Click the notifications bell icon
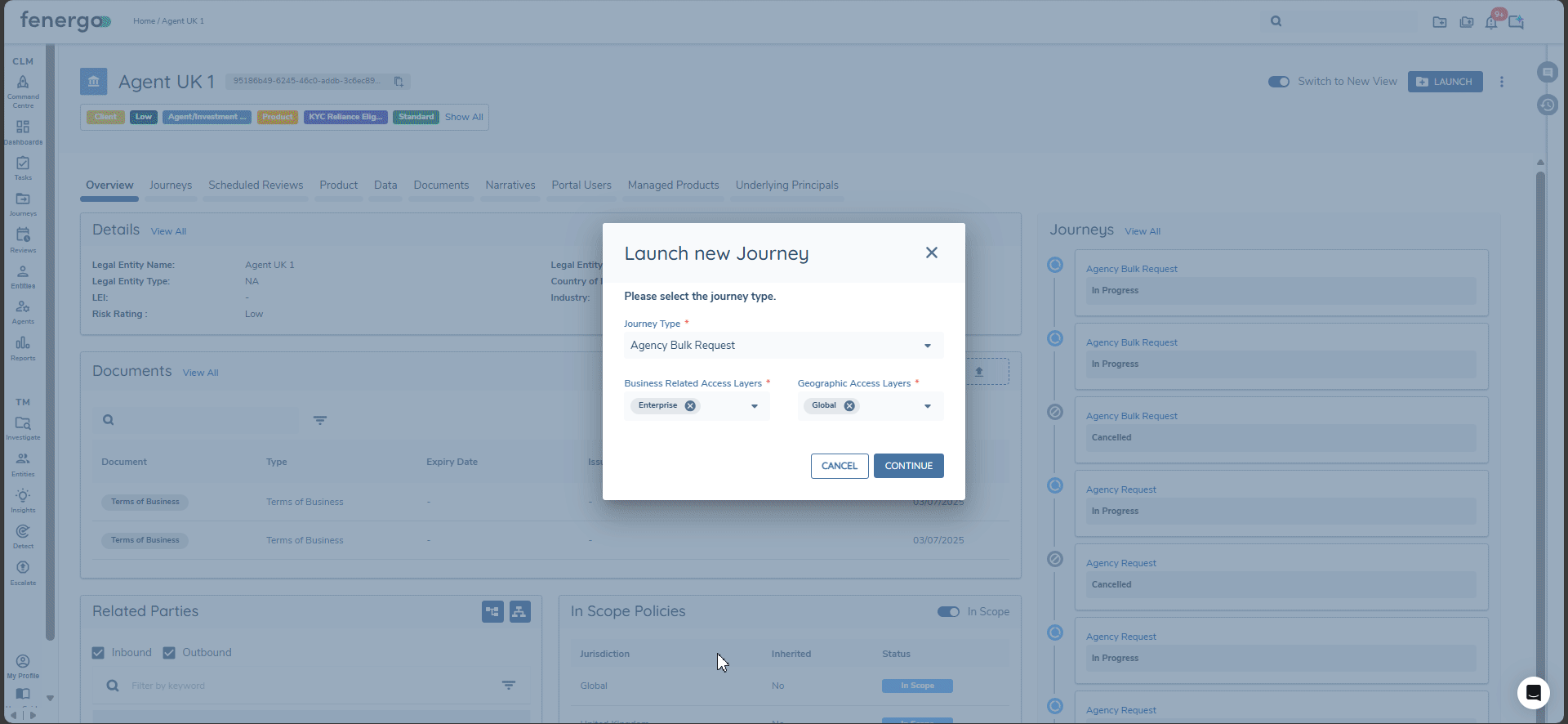 pos(1491,22)
